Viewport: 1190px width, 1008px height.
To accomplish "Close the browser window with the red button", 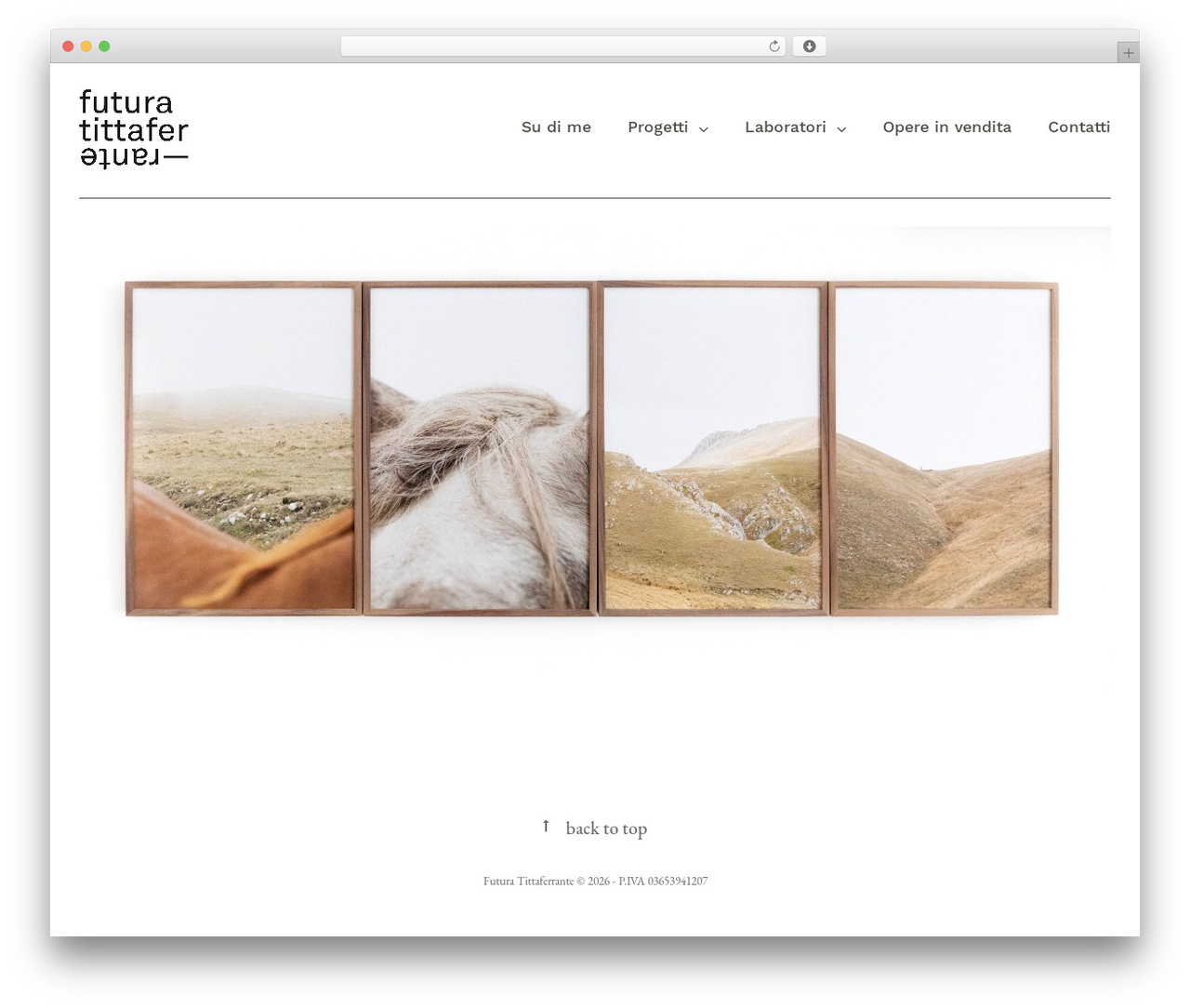I will 68,46.
